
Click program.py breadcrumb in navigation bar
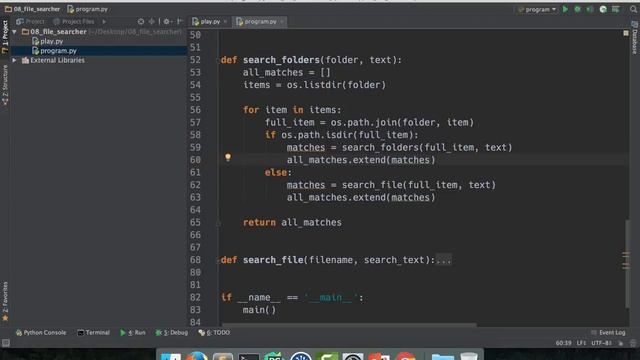87,9
